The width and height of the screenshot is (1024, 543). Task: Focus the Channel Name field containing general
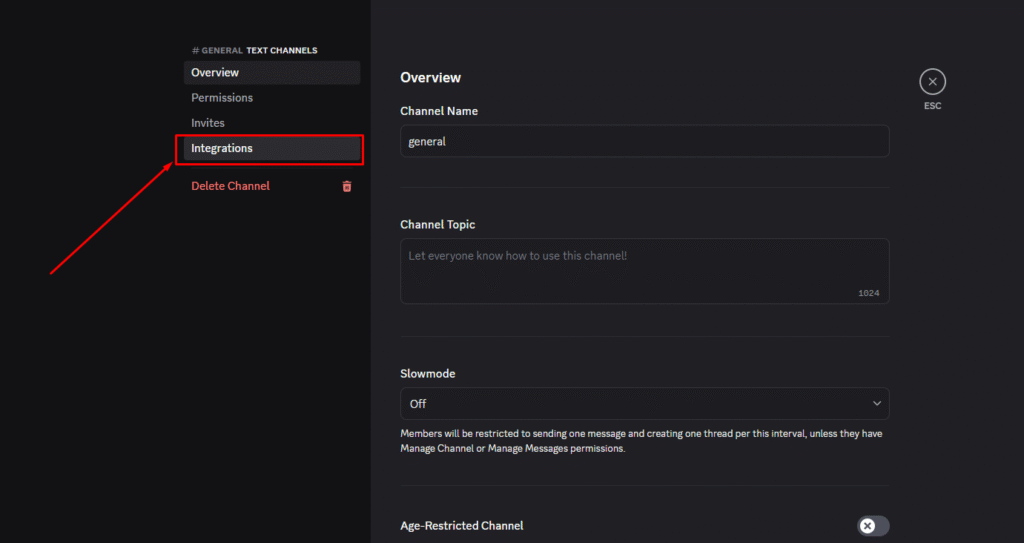pyautogui.click(x=645, y=141)
